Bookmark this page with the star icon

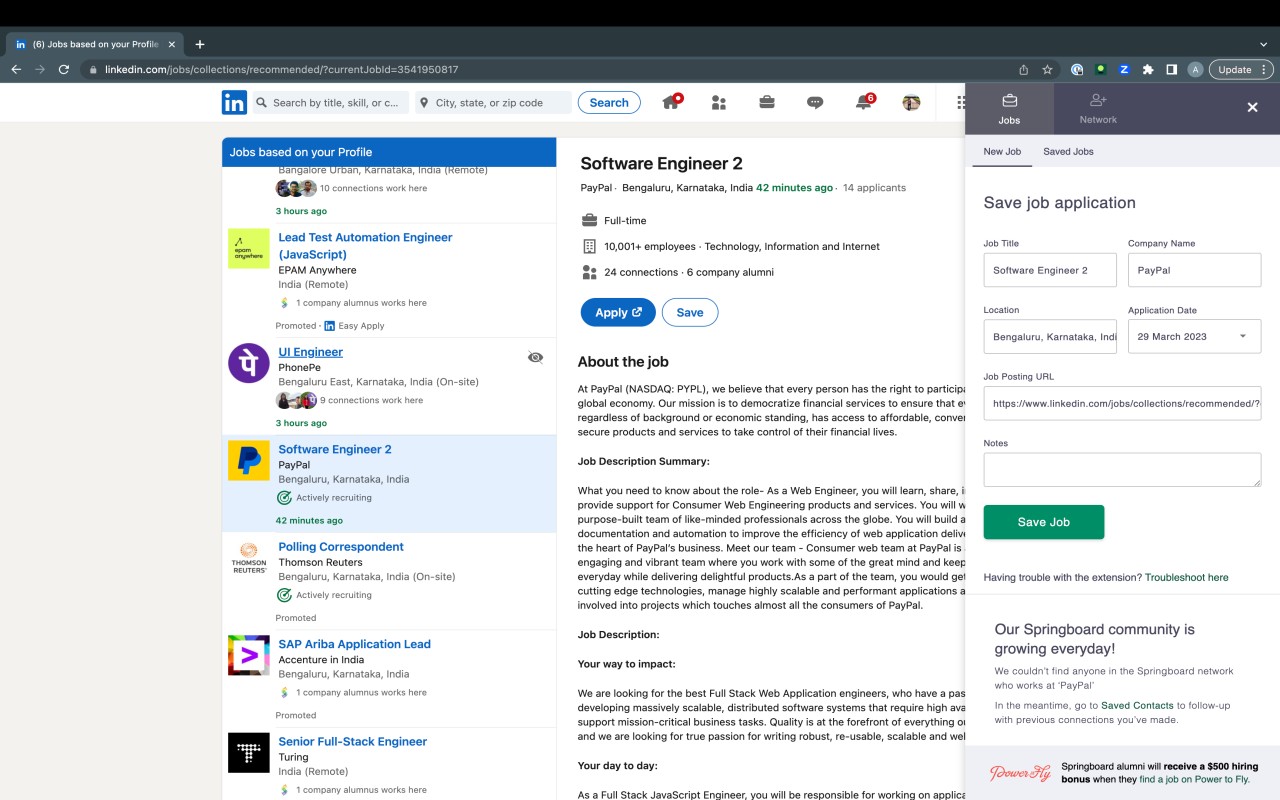click(x=1047, y=70)
